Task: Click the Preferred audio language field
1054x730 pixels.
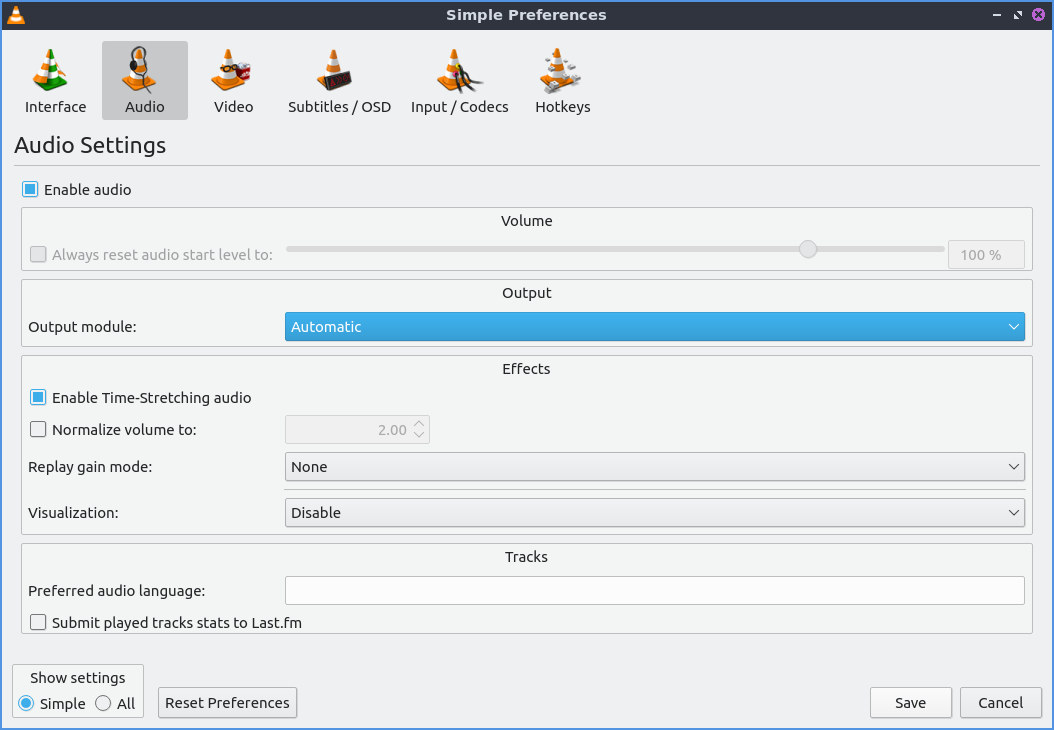Action: (x=654, y=591)
